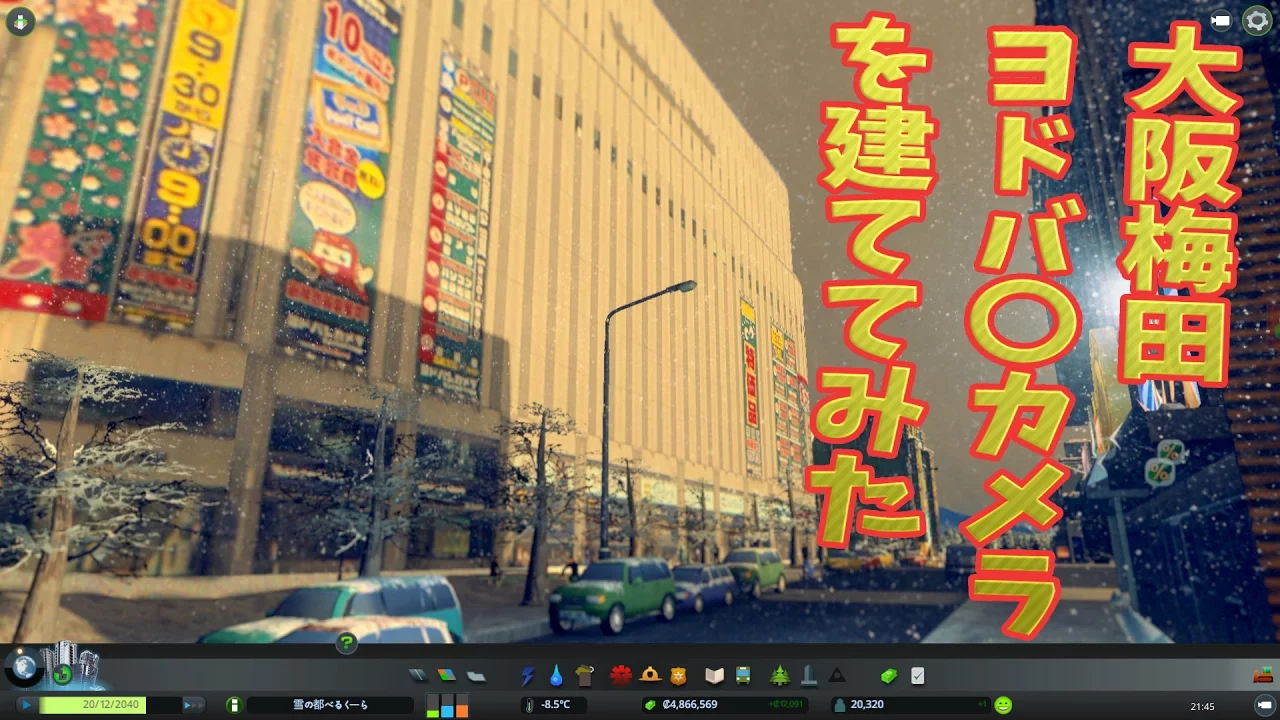The image size is (1280, 720).
Task: Click the top-left download arrow icon
Action: pyautogui.click(x=19, y=21)
